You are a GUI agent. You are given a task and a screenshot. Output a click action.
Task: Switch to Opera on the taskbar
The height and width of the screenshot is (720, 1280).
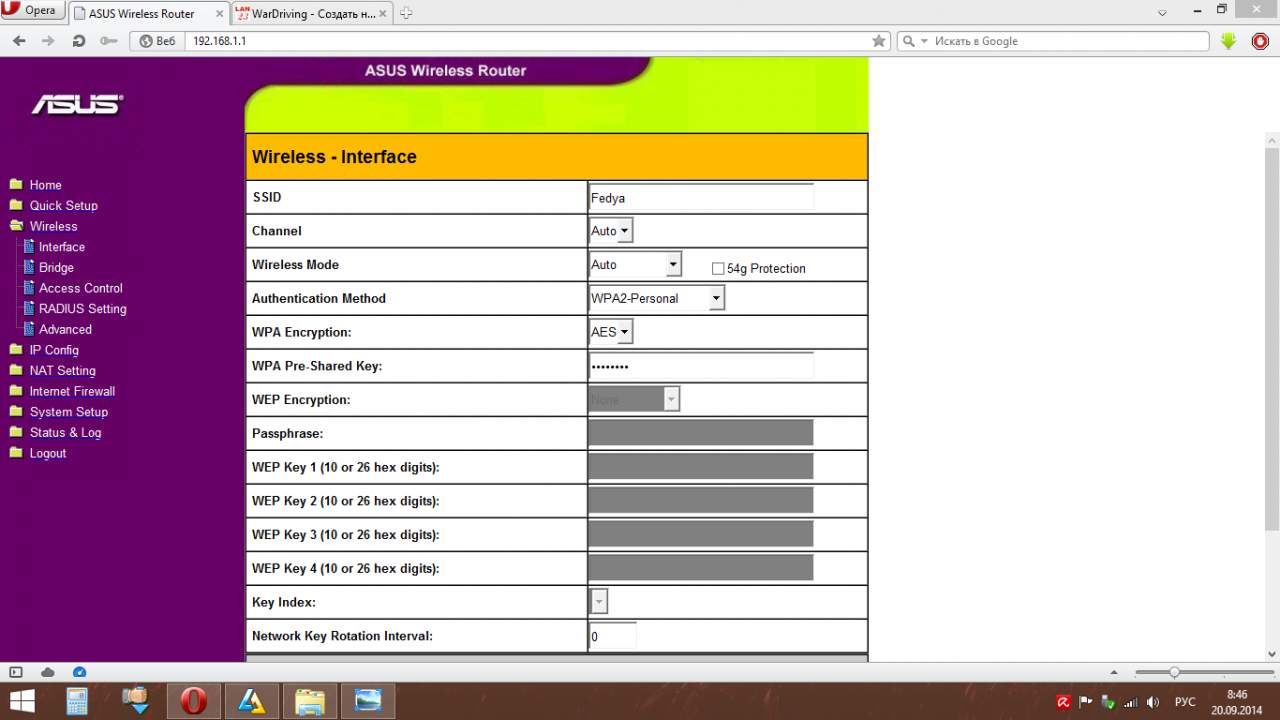193,700
